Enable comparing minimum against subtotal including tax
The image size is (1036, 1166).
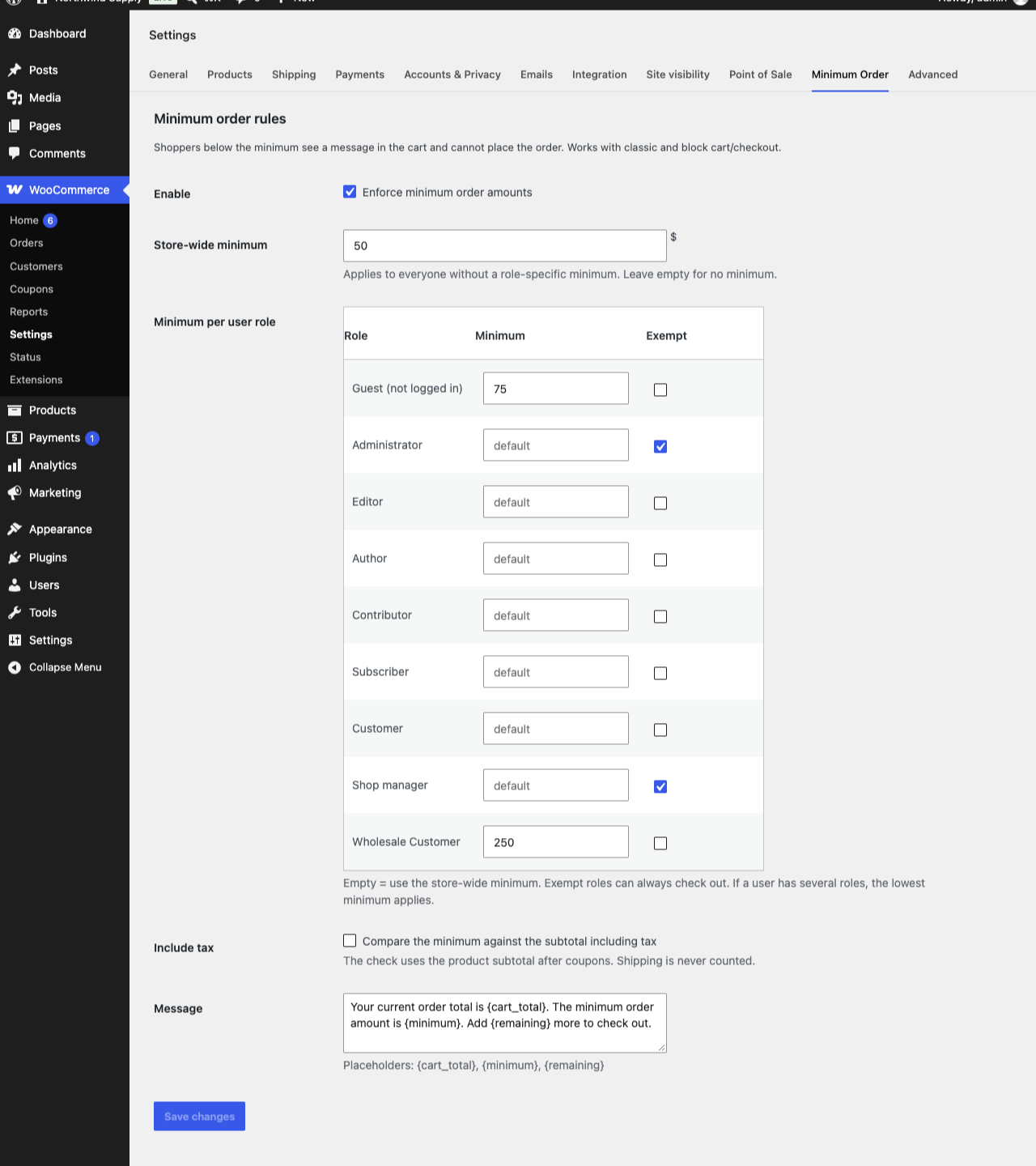coord(350,941)
